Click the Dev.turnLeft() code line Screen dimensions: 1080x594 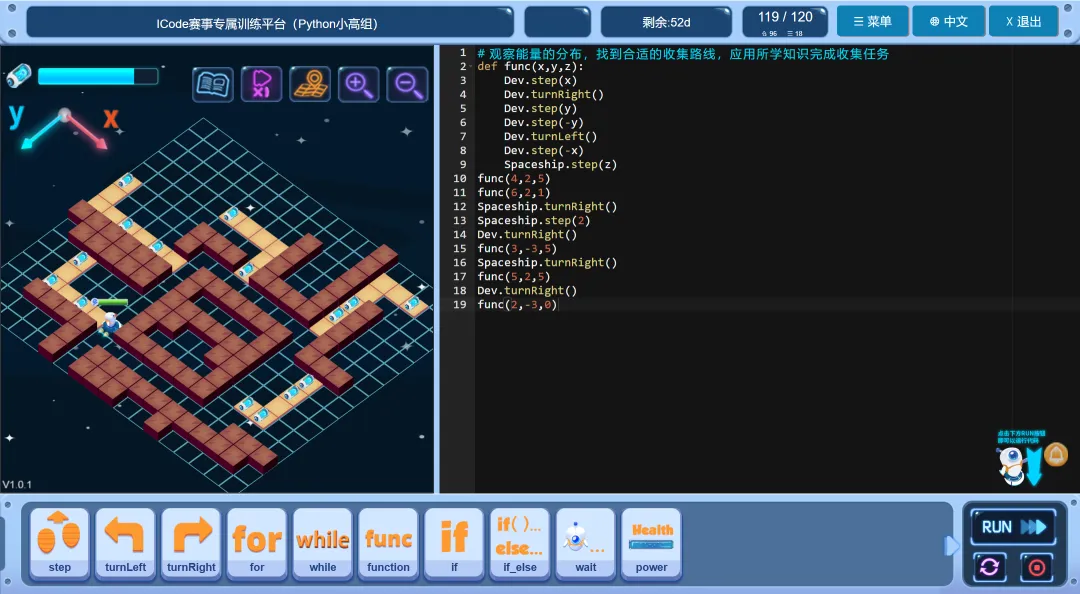point(550,136)
